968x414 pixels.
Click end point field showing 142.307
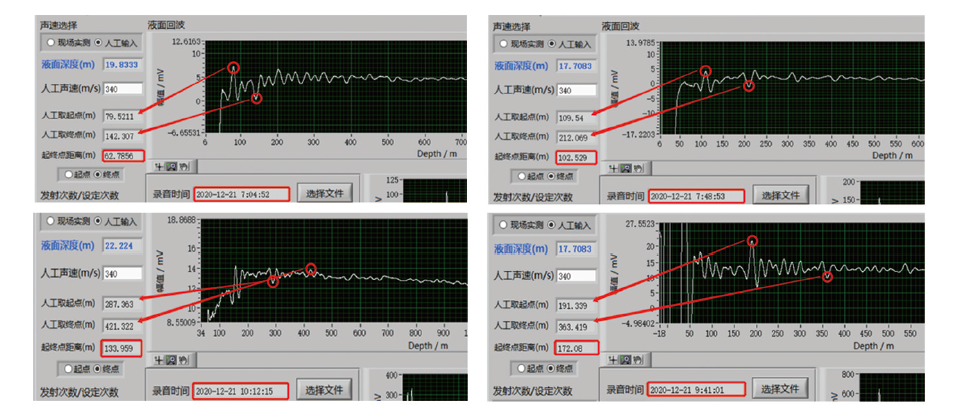122,134
